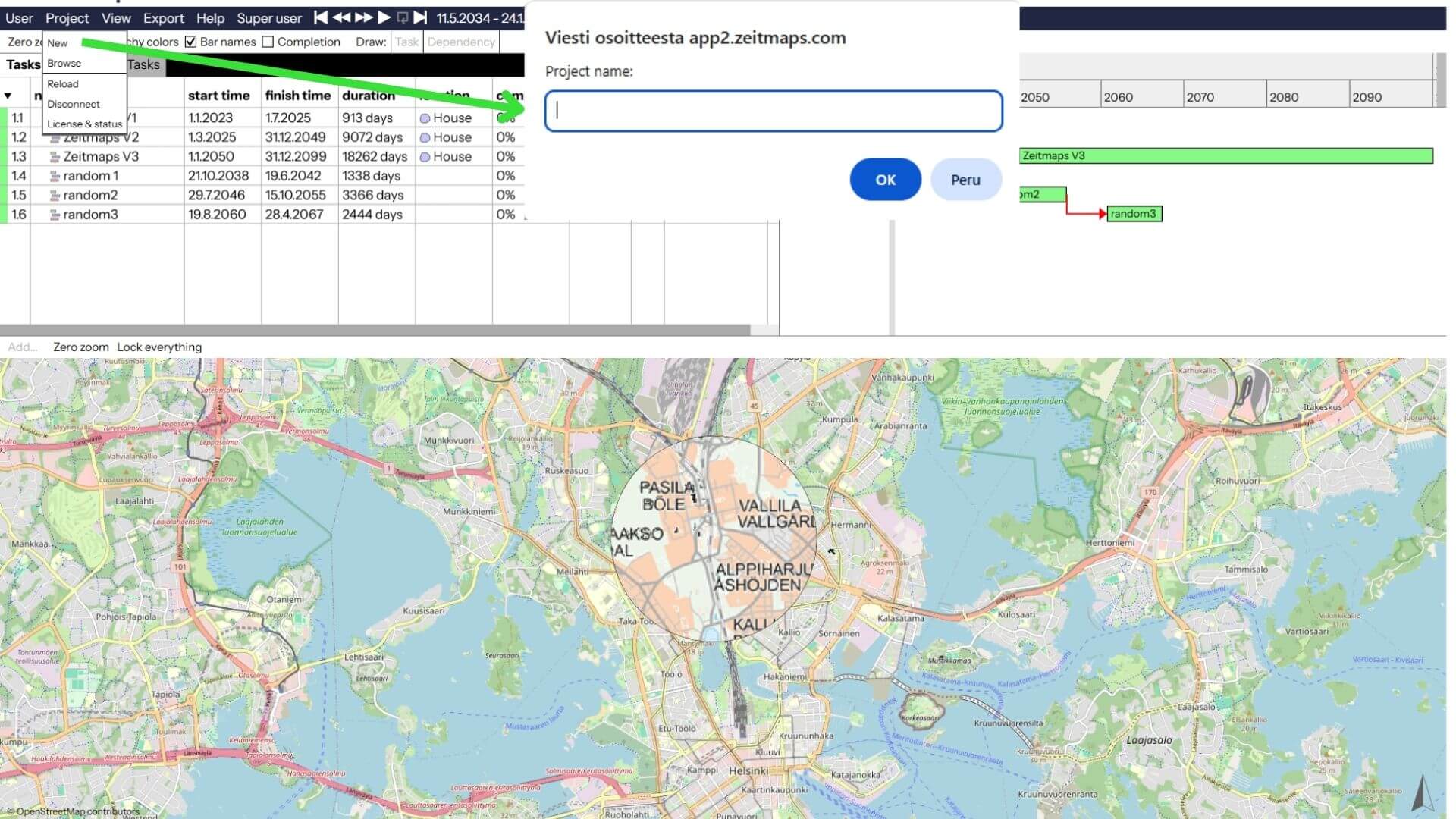Click the magnified circle lens on map
Viewport: 1456px width, 819px height.
(x=714, y=538)
